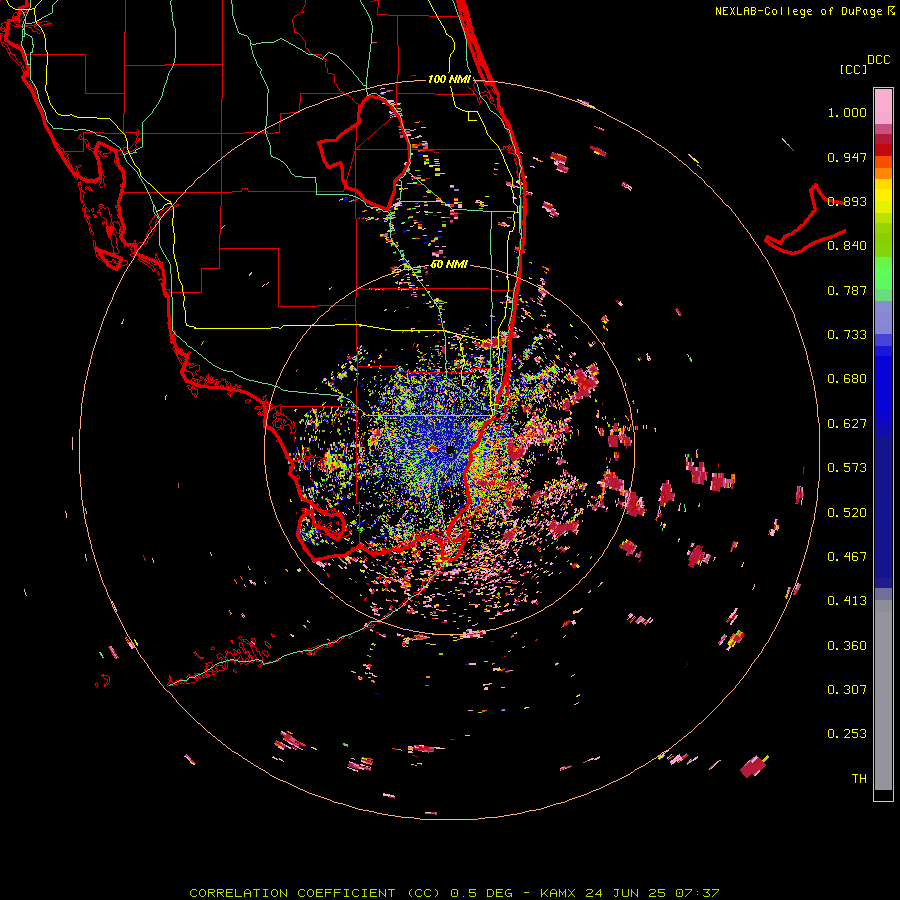Click the 0.253 color scale value
This screenshot has height=900, width=900.
click(847, 734)
